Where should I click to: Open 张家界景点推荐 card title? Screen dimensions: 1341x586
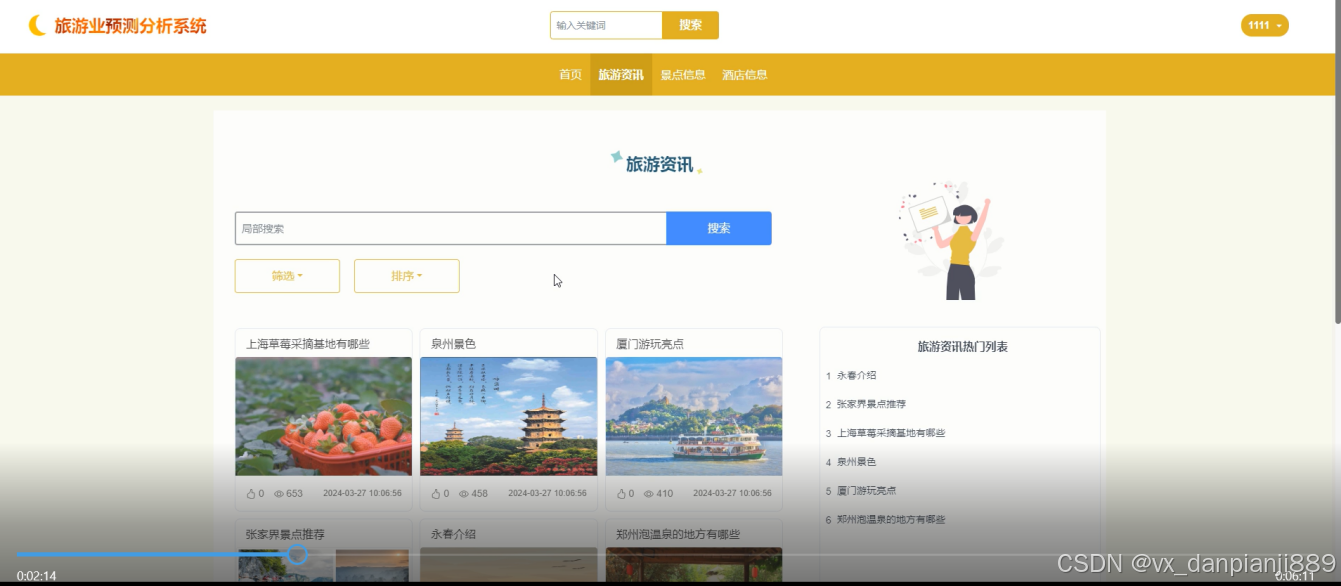pos(285,534)
